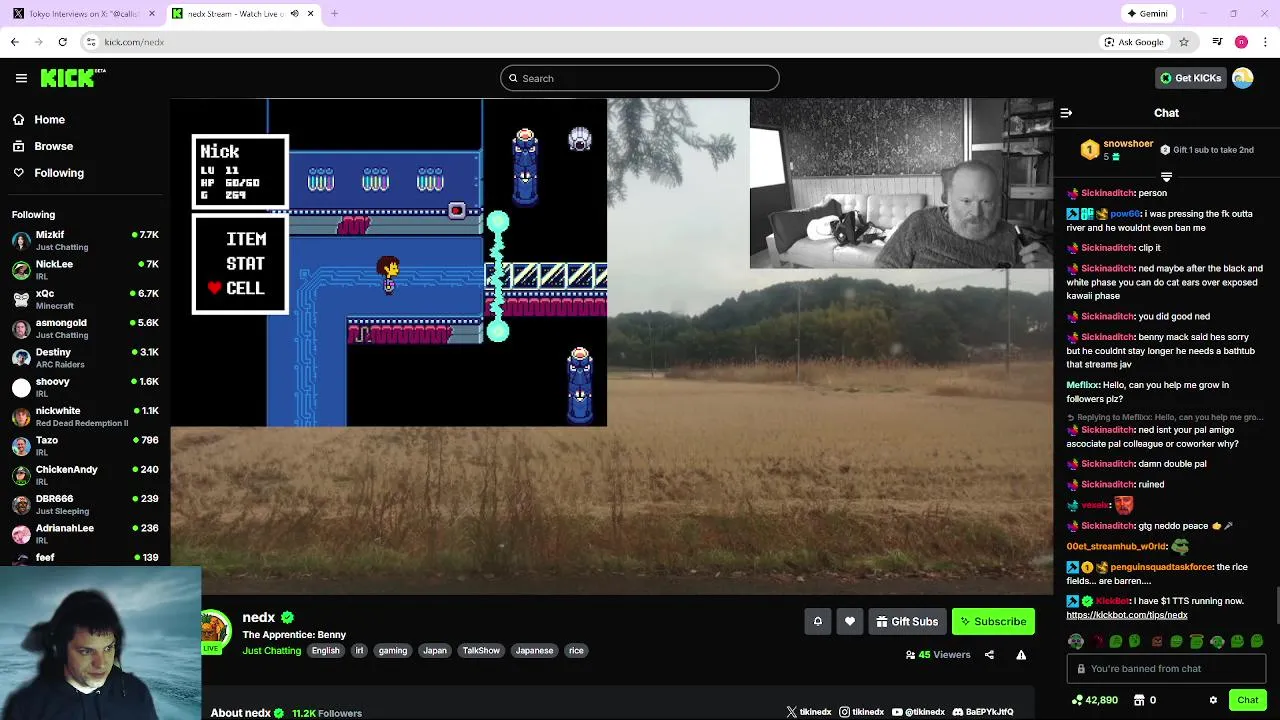Viewport: 1280px width, 720px height.
Task: Click the banned chat input box
Action: pos(1166,669)
